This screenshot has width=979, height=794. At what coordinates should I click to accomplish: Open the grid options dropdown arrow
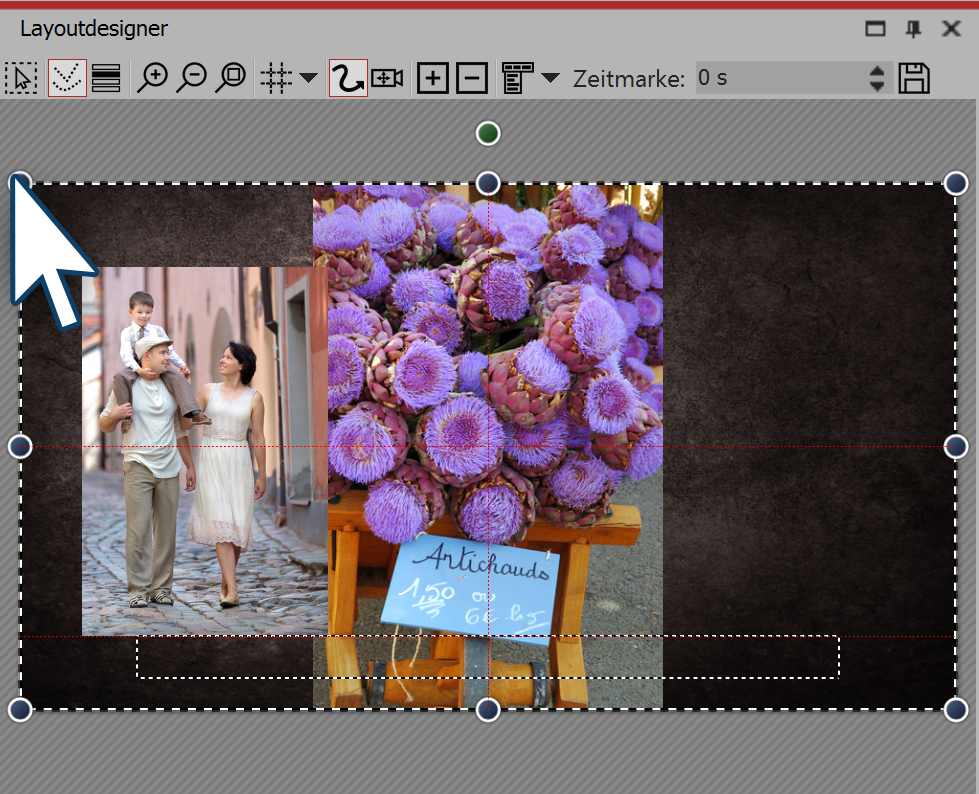[x=308, y=77]
